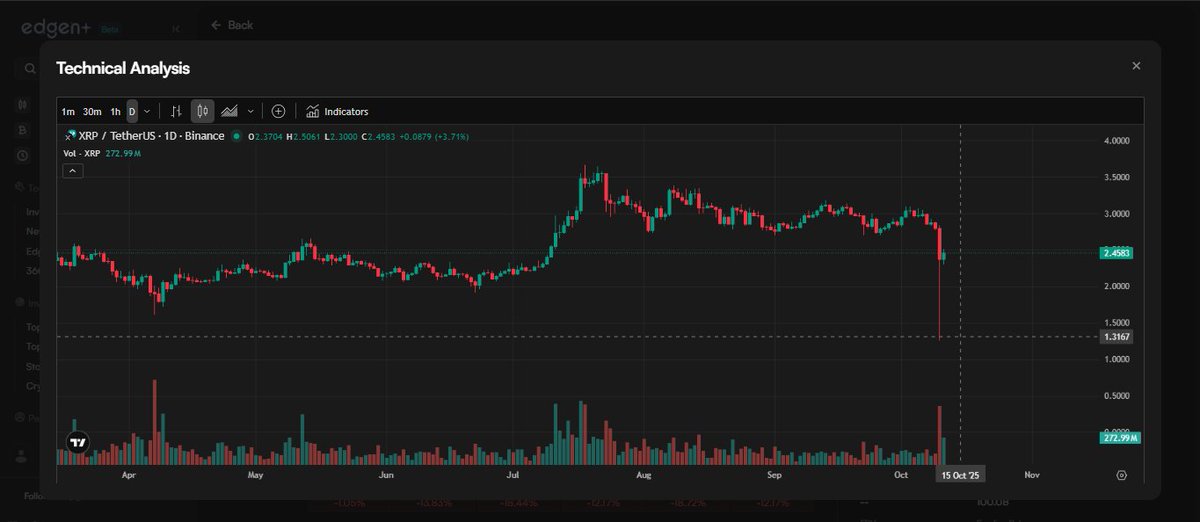Click the crosshair price label 1.3167
This screenshot has height=522, width=1200.
[1118, 336]
